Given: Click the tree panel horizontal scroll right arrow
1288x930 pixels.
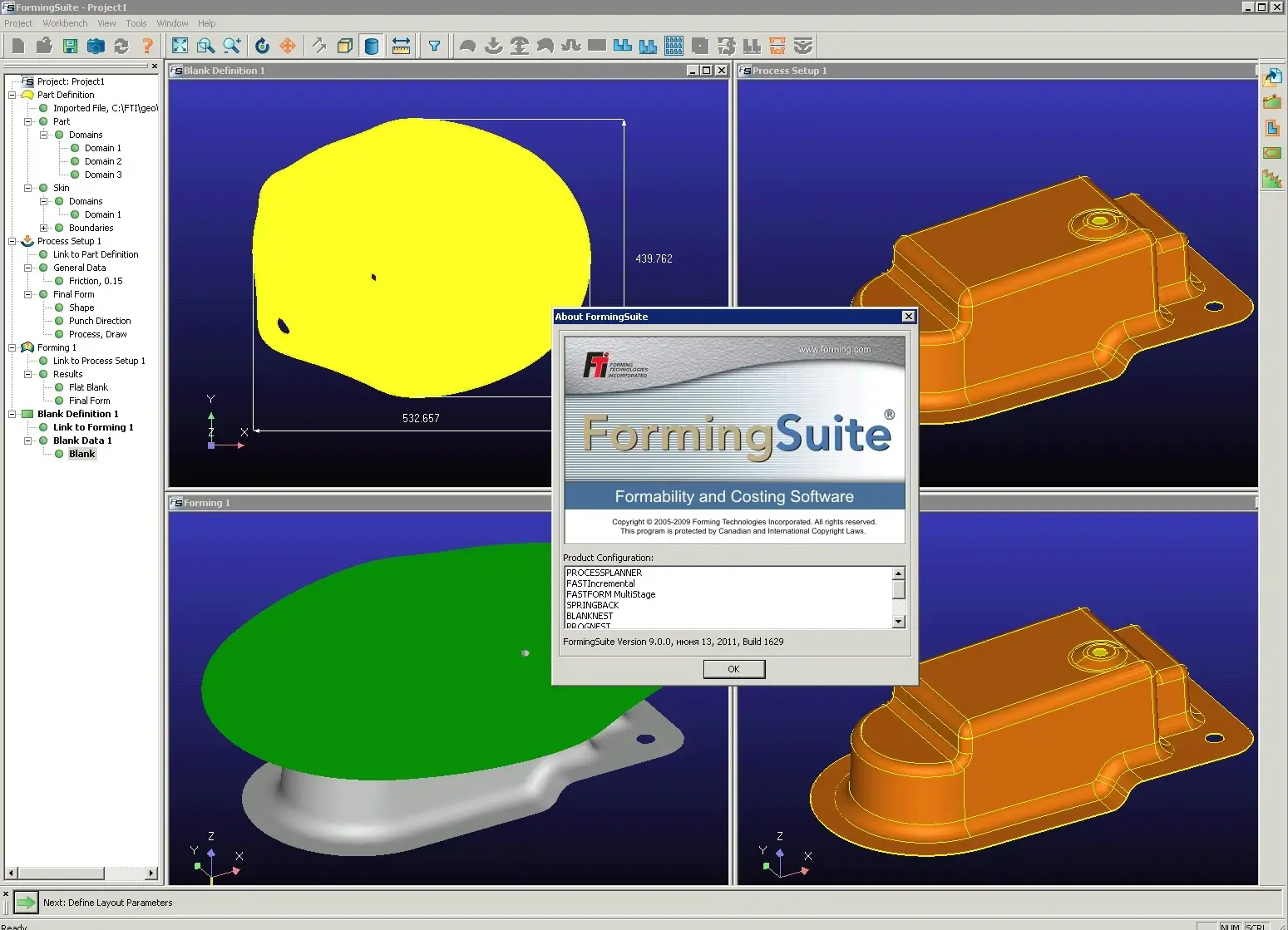Looking at the screenshot, I should pyautogui.click(x=151, y=873).
